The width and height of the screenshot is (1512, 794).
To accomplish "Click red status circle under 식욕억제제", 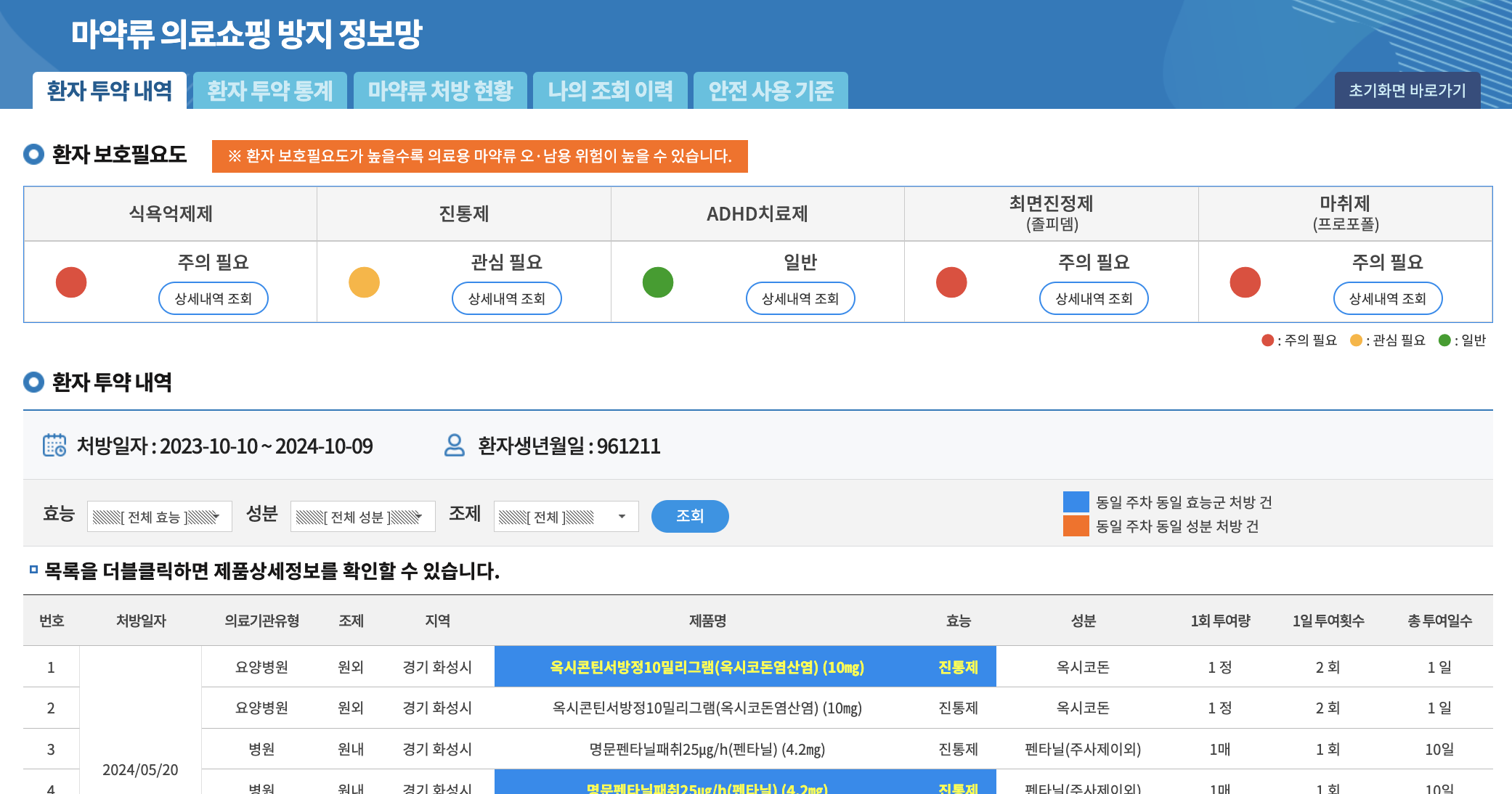I will pyautogui.click(x=71, y=282).
